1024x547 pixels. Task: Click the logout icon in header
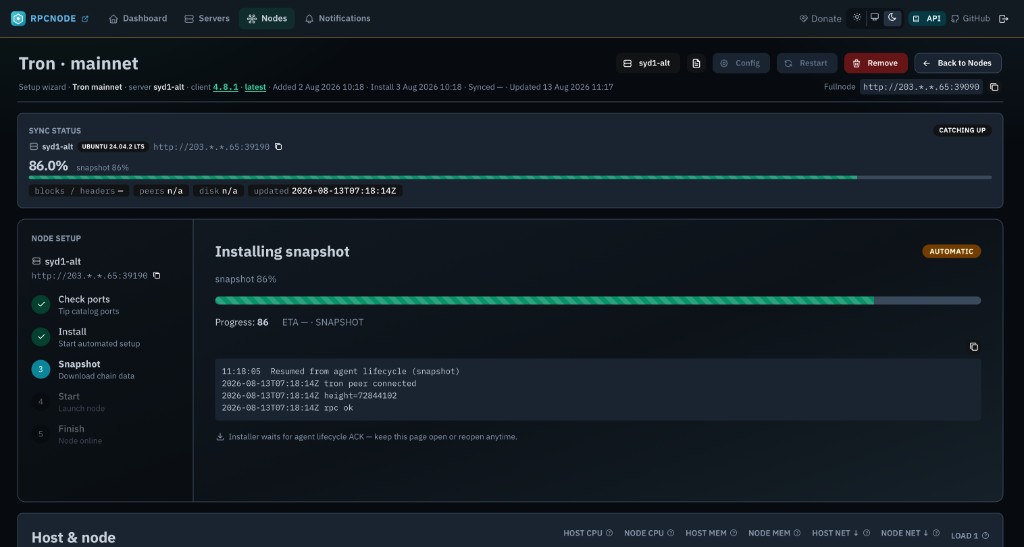[x=1004, y=18]
